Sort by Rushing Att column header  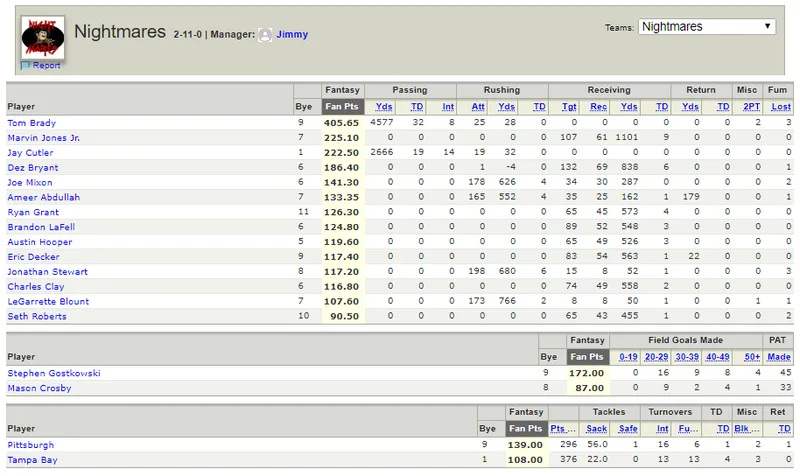[478, 107]
